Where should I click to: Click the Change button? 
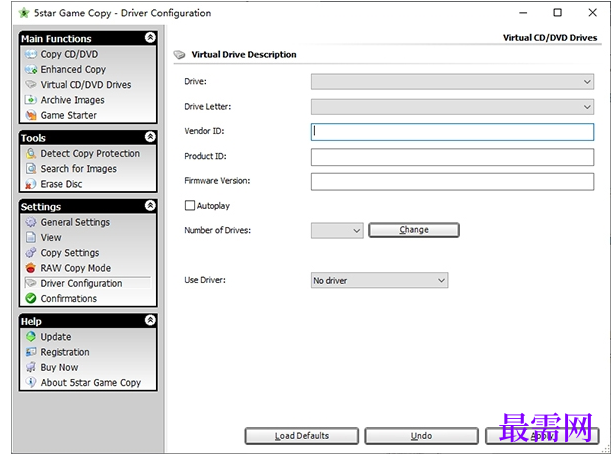pos(414,230)
